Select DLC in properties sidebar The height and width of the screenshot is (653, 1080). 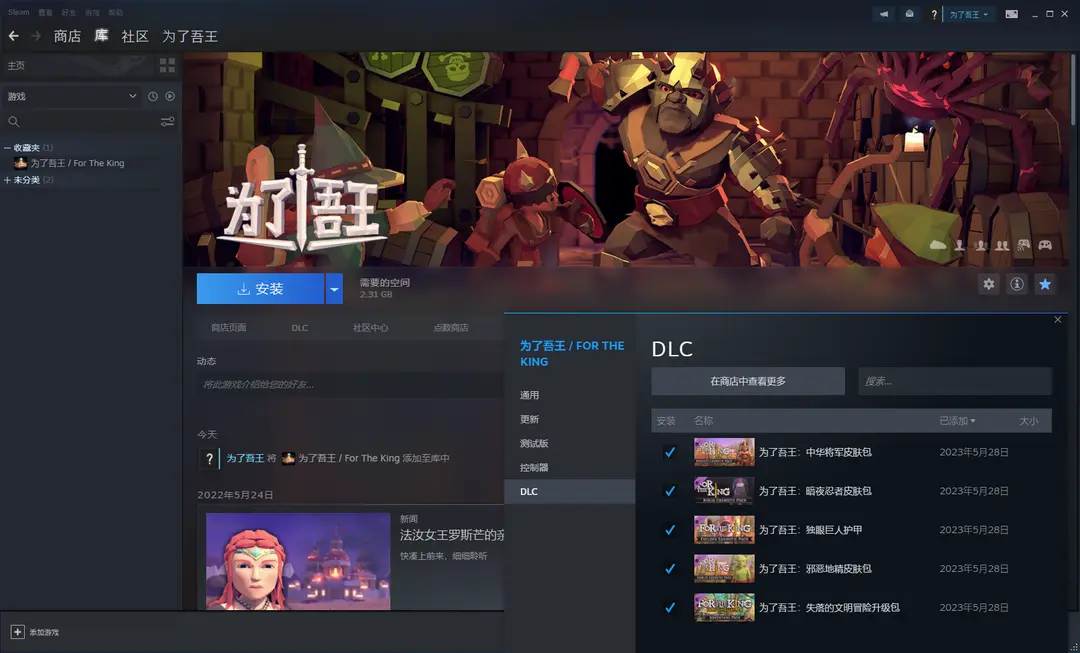click(570, 492)
